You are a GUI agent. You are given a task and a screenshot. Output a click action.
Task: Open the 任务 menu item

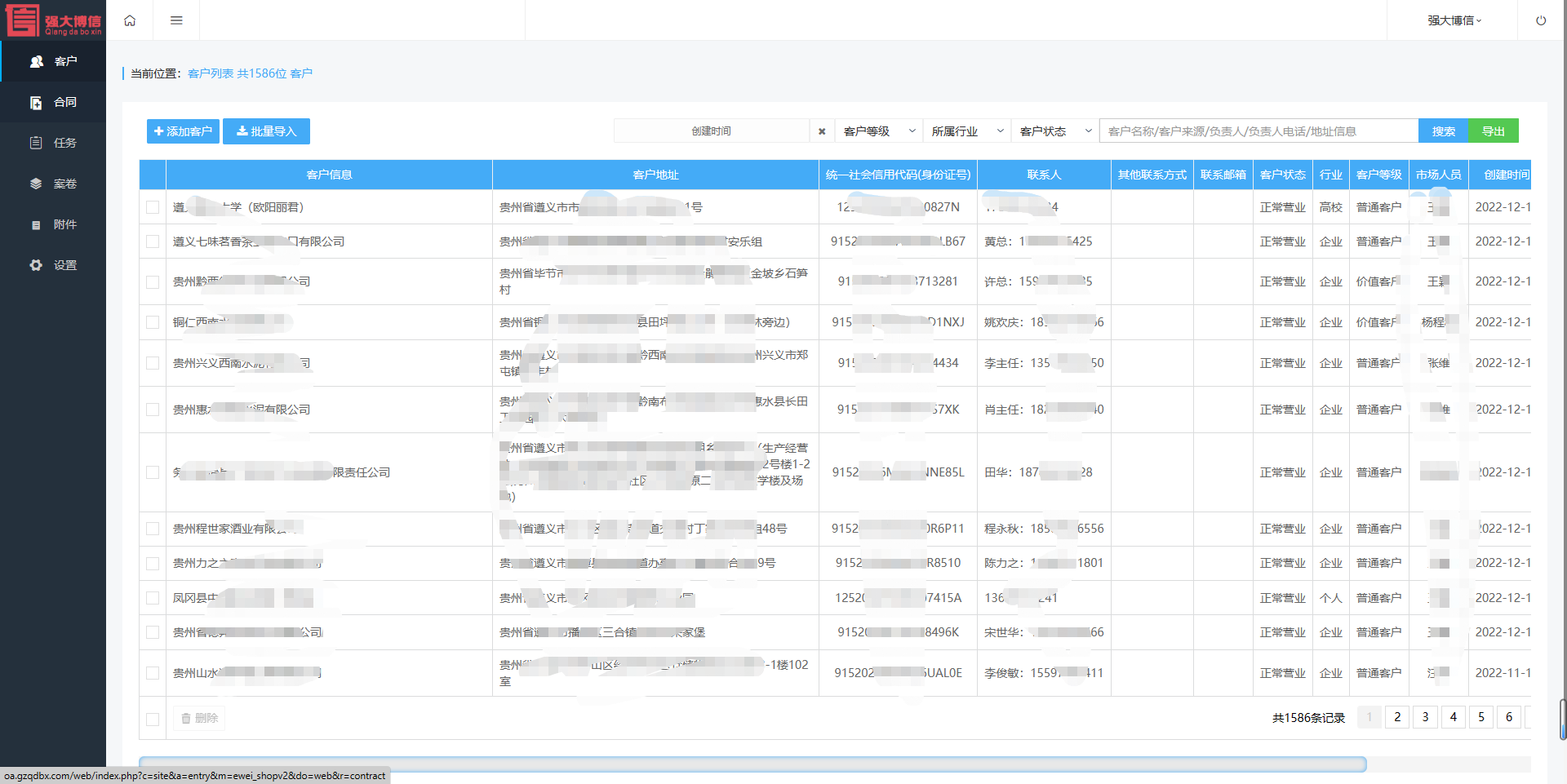53,143
